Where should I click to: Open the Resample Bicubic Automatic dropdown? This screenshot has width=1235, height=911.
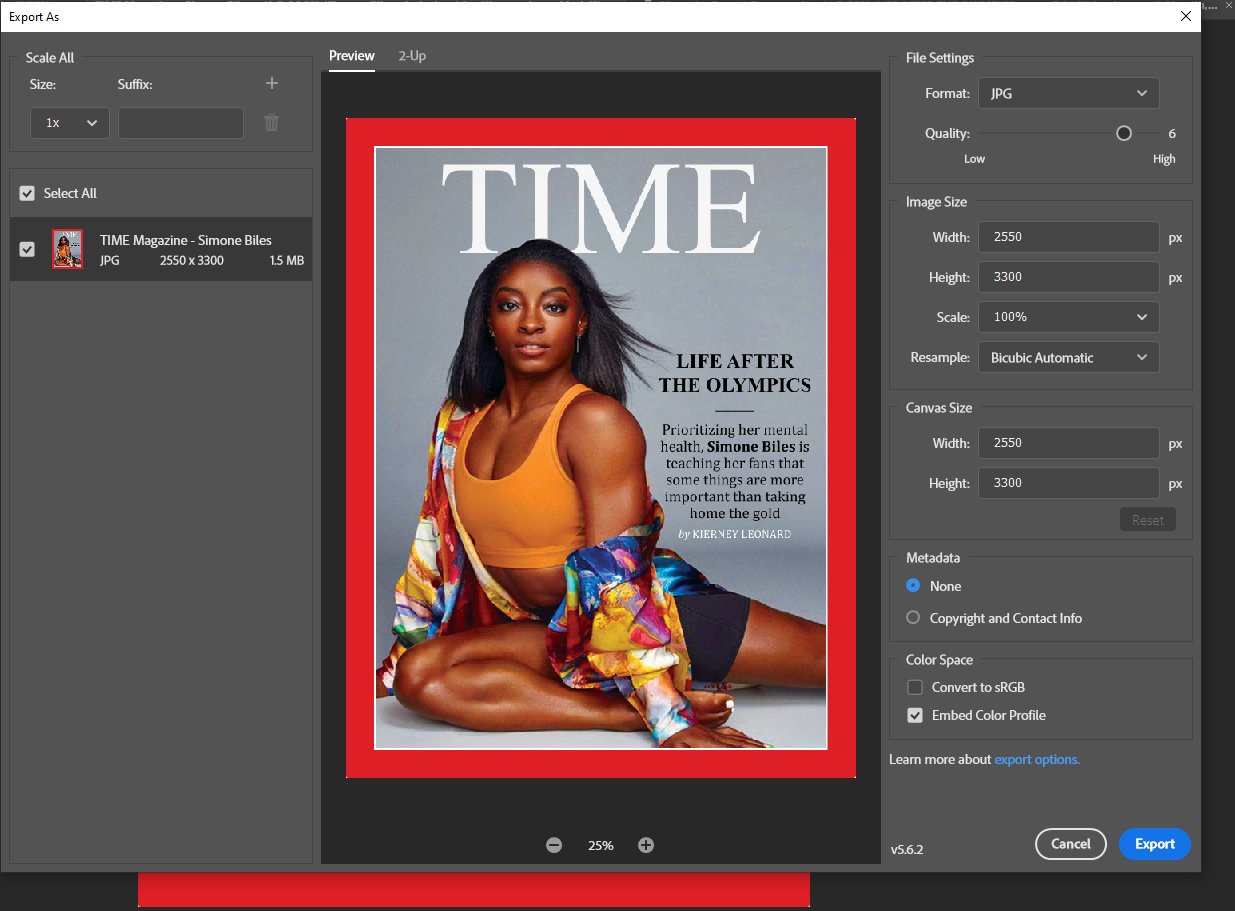(1069, 357)
